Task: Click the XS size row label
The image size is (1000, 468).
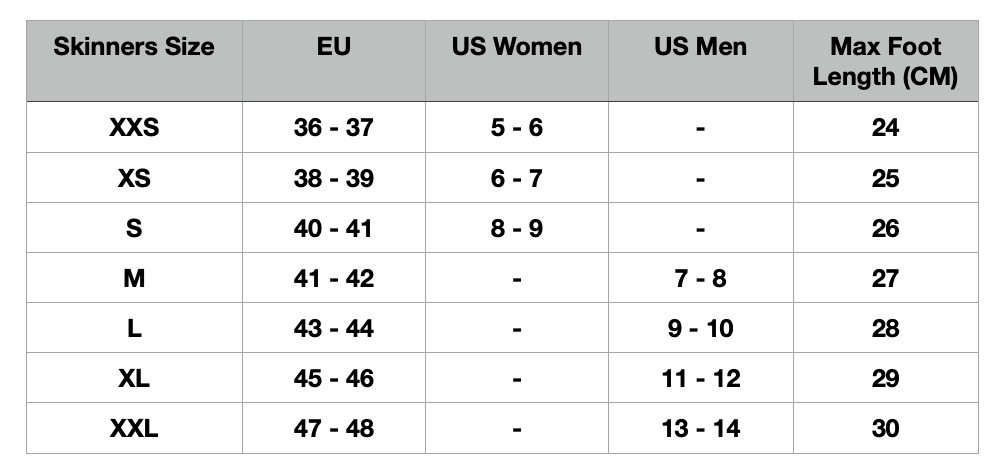Action: (x=134, y=178)
